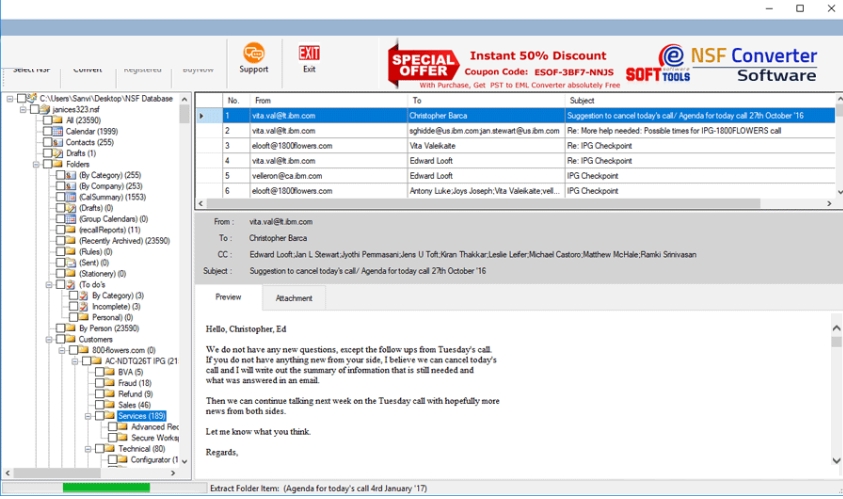Click the red Exit icon
Image resolution: width=843 pixels, height=499 pixels.
(x=309, y=53)
